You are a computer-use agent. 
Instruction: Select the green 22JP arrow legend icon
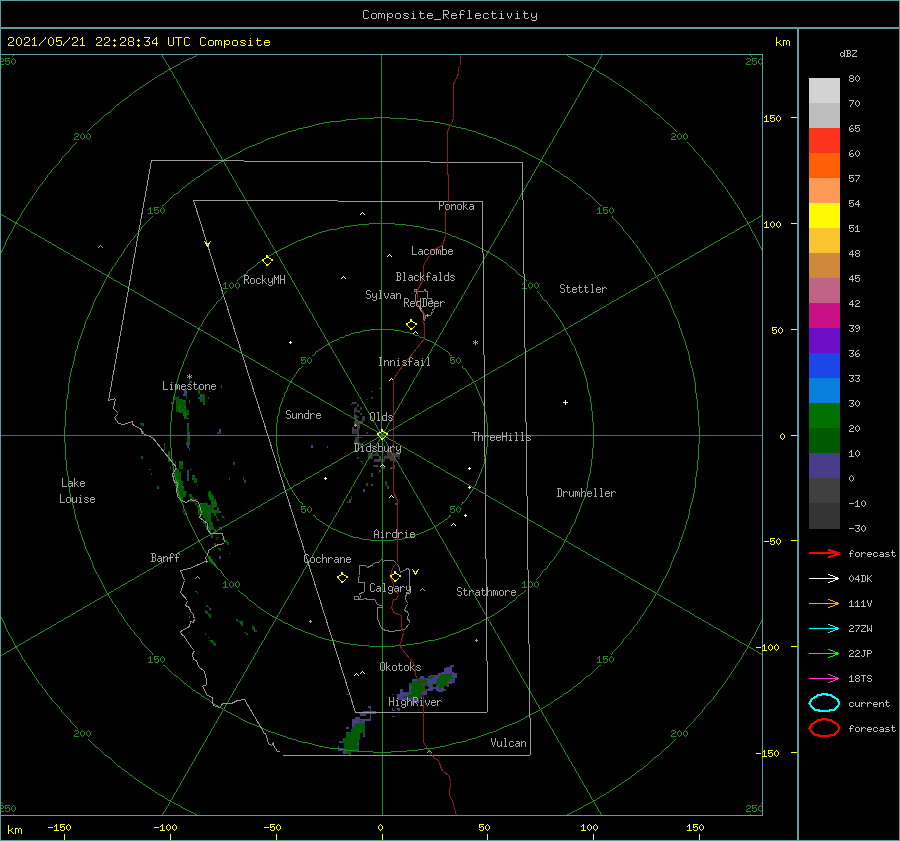point(824,653)
